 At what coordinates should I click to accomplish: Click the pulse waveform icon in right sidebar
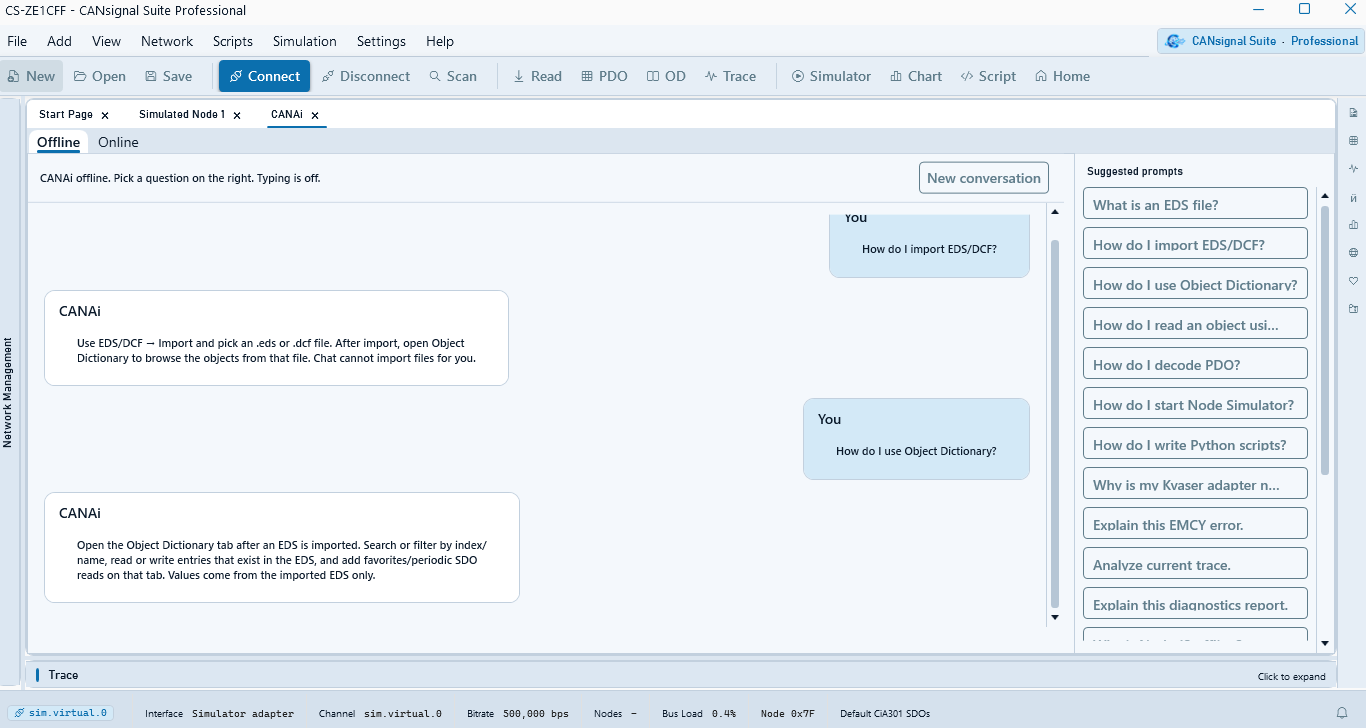pyautogui.click(x=1353, y=168)
